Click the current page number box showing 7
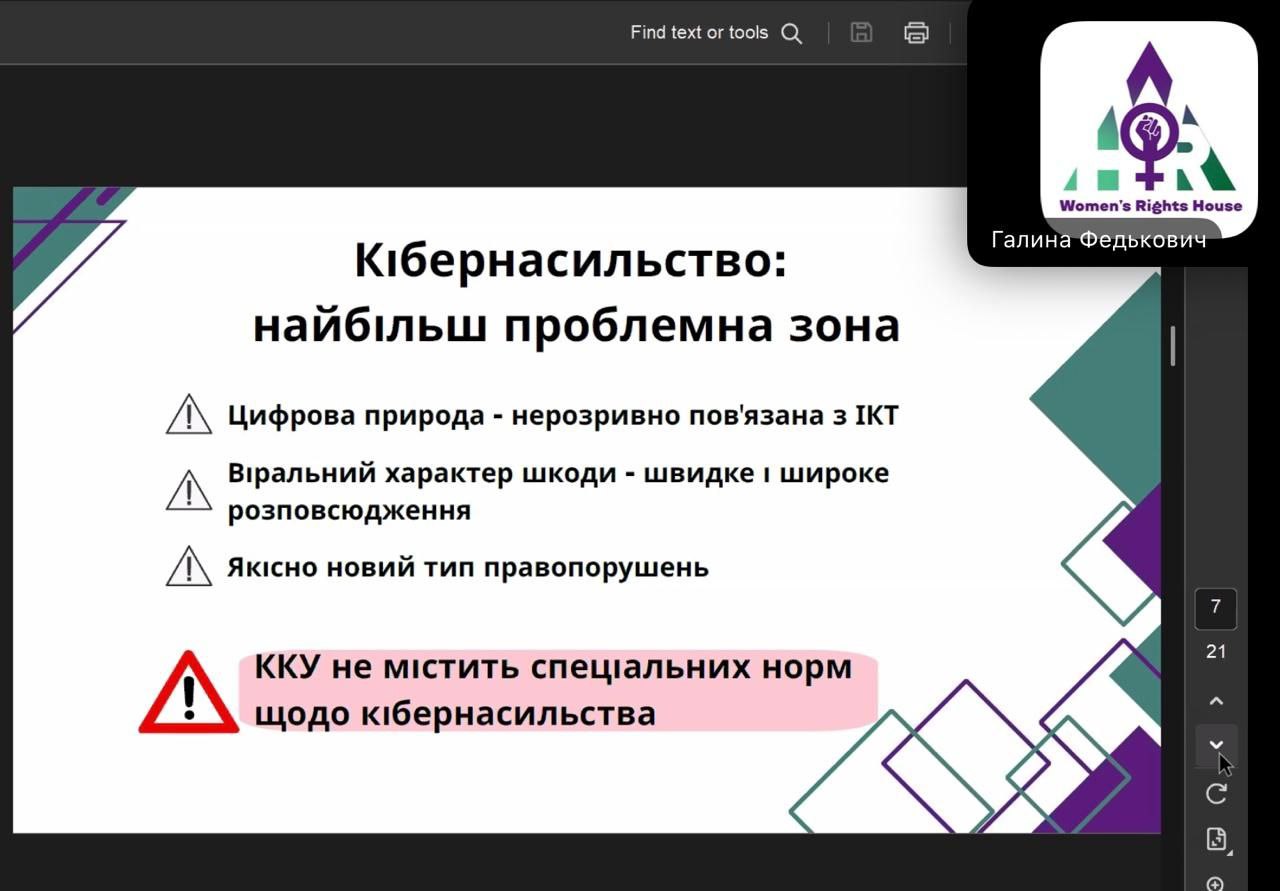The image size is (1280, 891). [x=1216, y=608]
